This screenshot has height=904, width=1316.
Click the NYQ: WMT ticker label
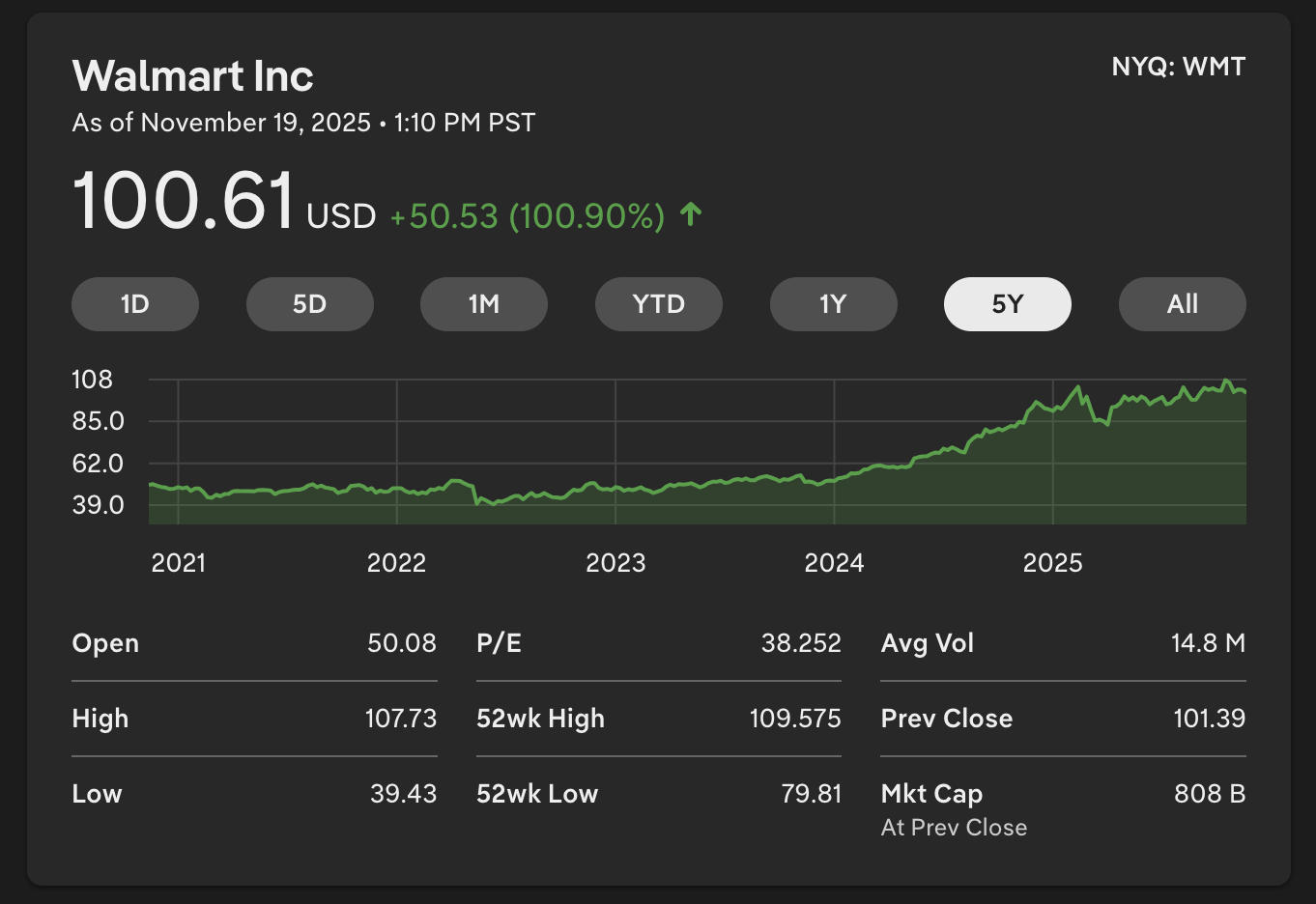click(x=1178, y=67)
